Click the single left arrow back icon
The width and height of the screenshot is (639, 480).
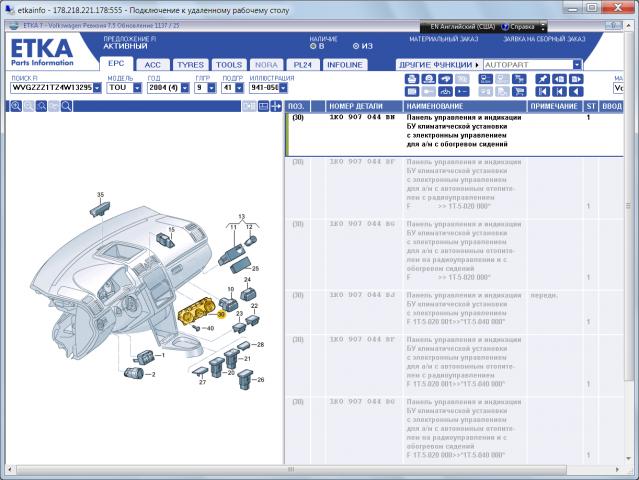click(576, 92)
